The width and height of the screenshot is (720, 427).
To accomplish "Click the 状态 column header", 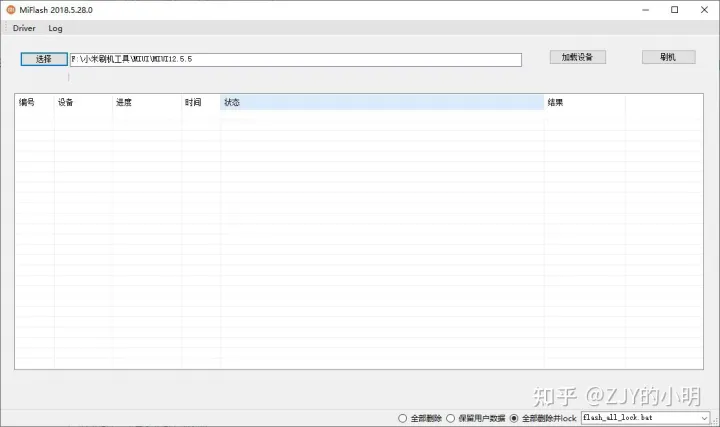I will click(x=382, y=102).
